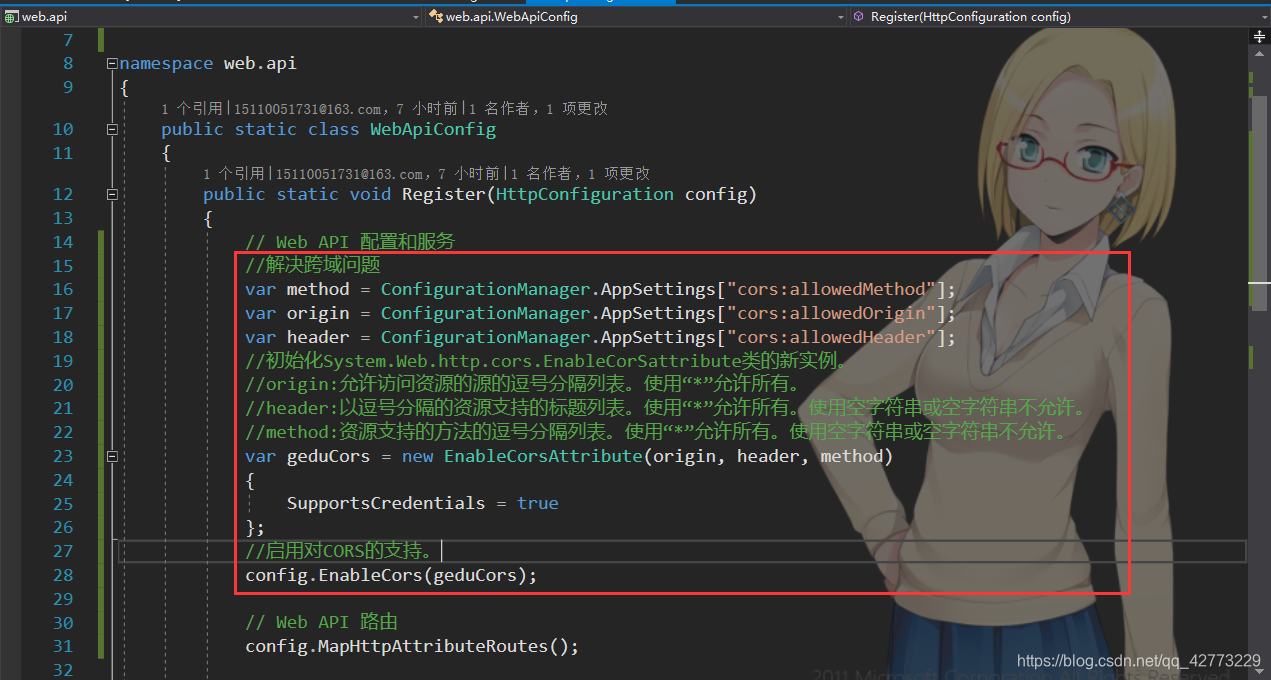The width and height of the screenshot is (1271, 680).
Task: Click the namespace keyword on line 8
Action: coord(166,63)
